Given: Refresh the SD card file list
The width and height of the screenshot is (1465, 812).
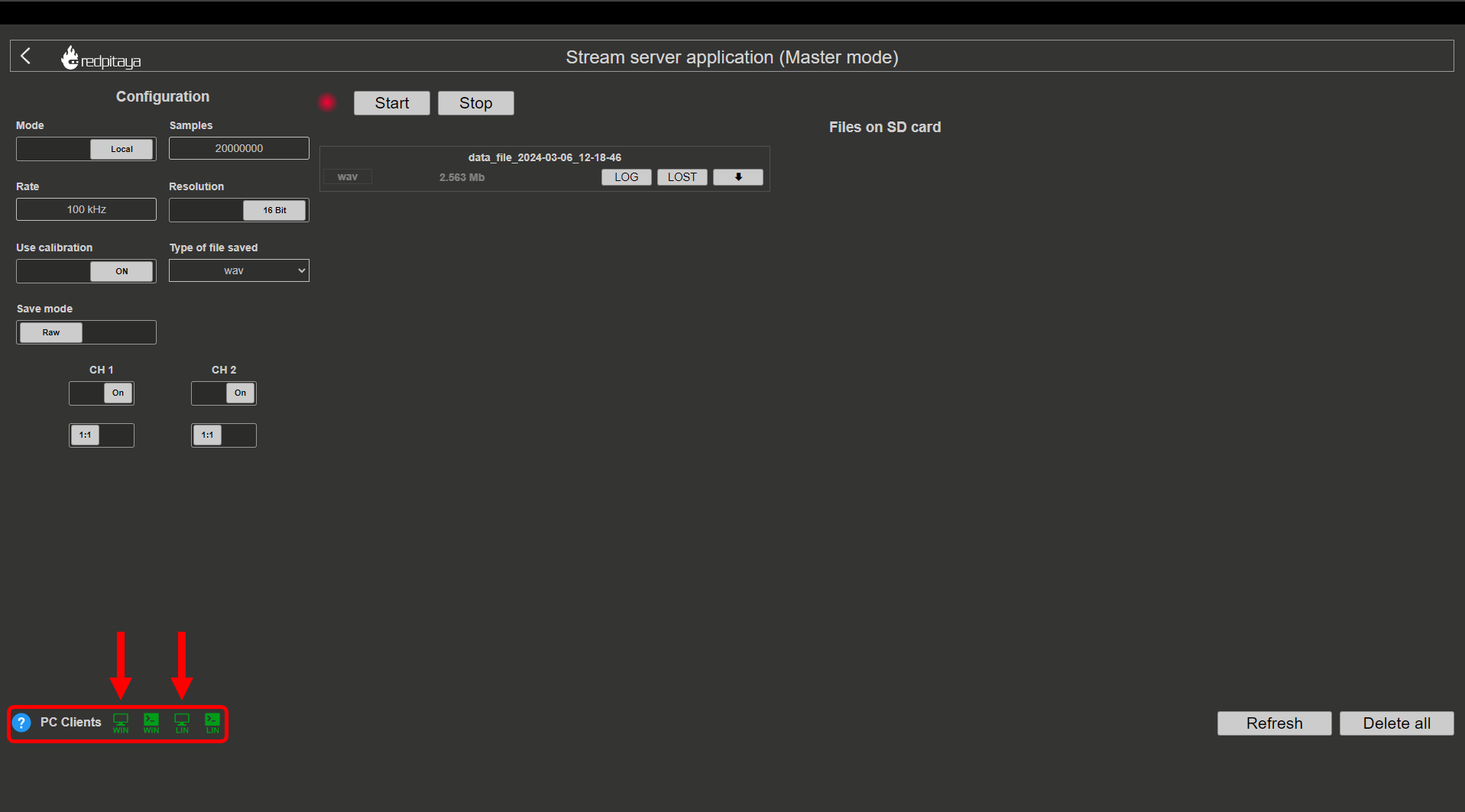Looking at the screenshot, I should 1275,723.
